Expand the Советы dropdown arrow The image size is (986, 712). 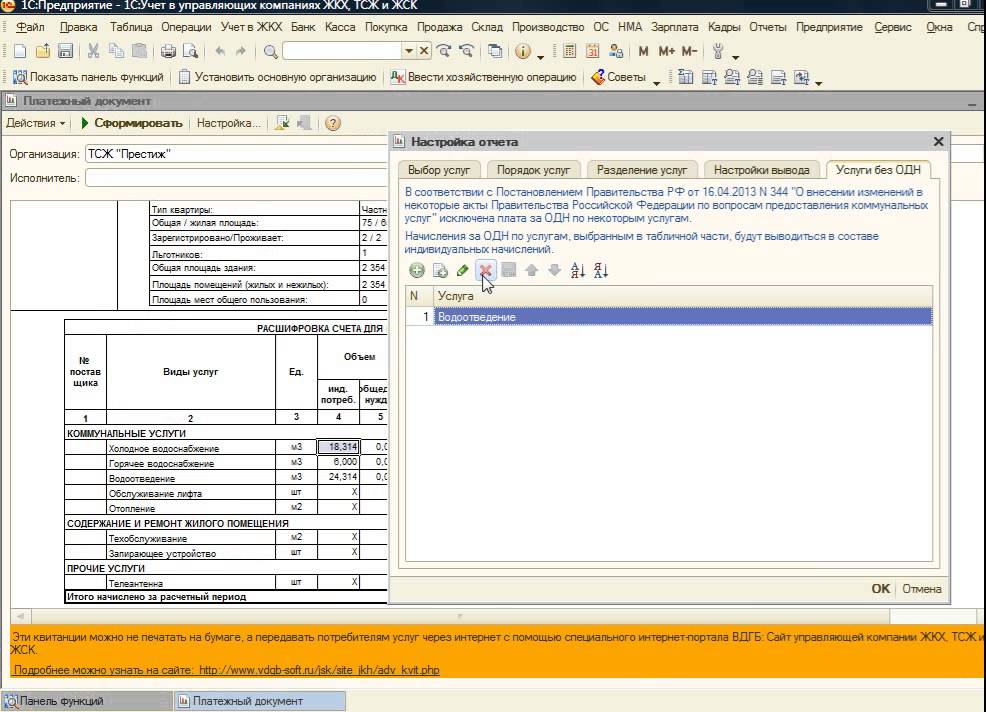656,82
